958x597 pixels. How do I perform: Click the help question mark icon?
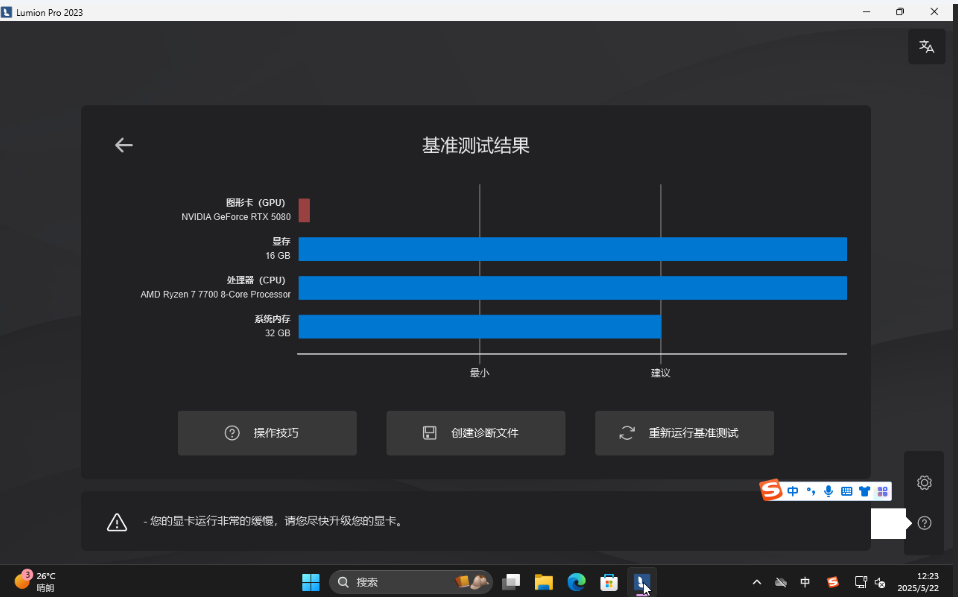point(924,523)
